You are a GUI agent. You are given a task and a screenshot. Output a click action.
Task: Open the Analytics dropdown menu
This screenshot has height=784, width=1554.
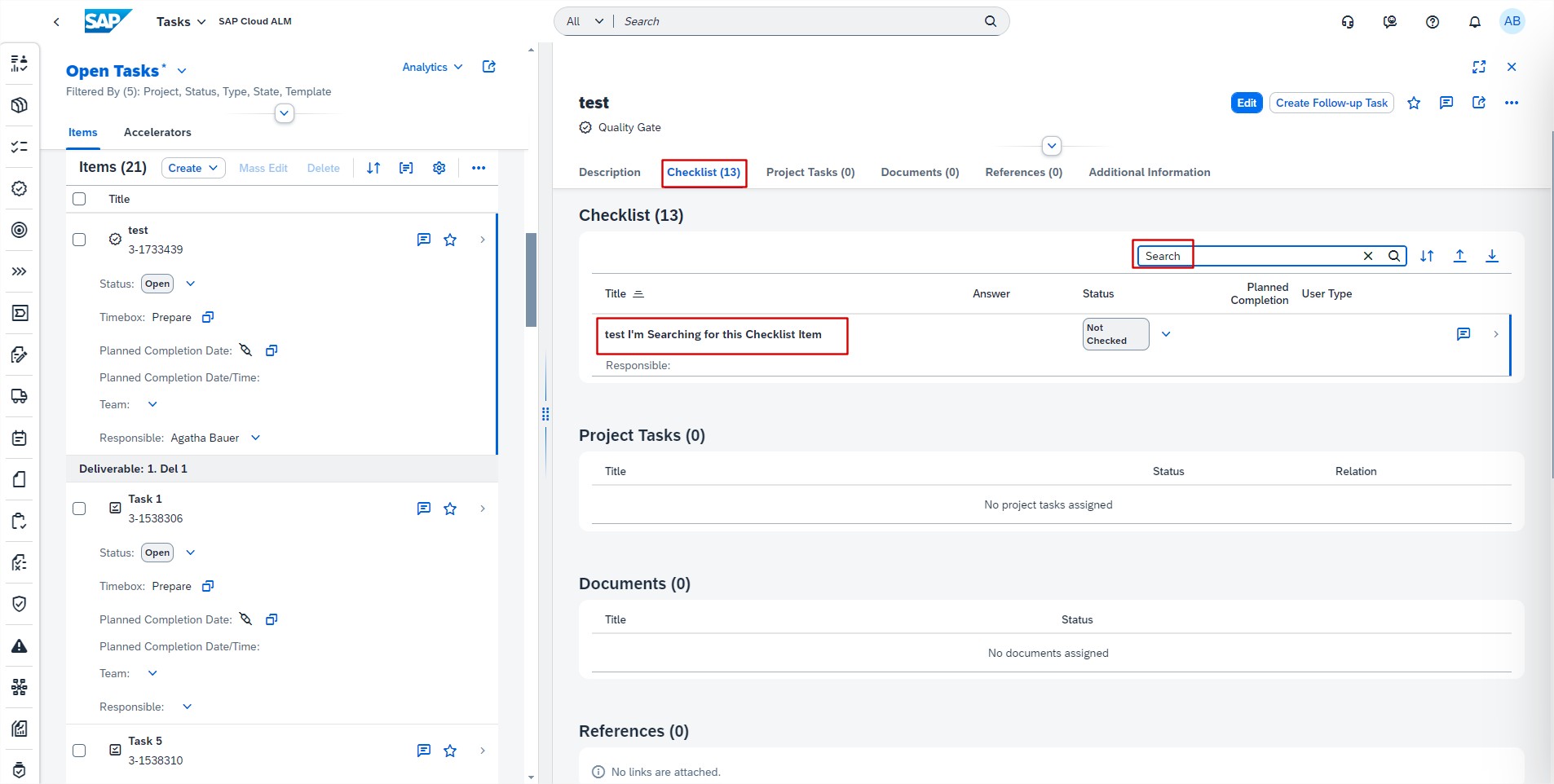tap(432, 67)
